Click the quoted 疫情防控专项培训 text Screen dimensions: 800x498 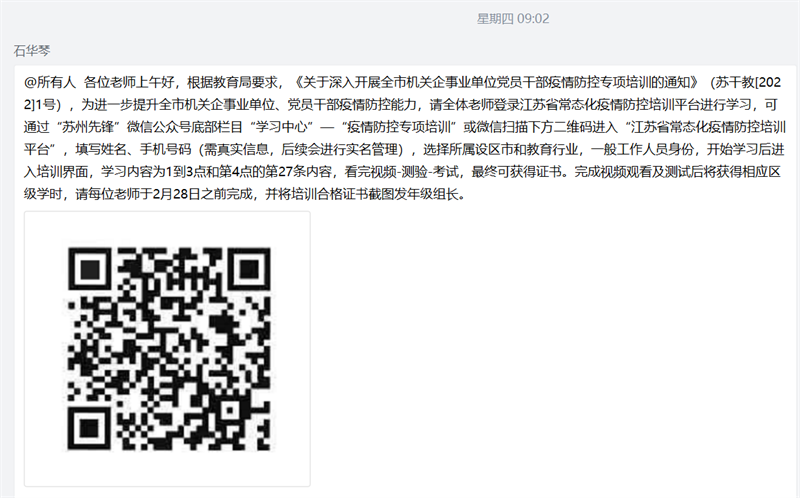(398, 127)
